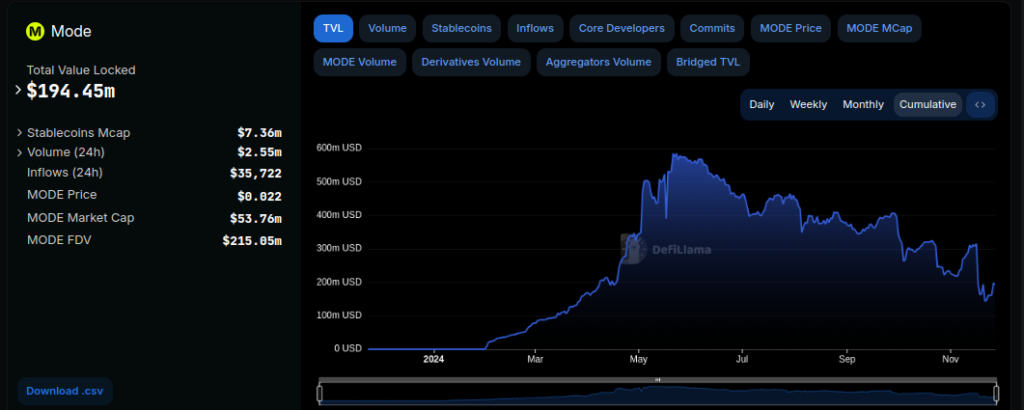Screen dimensions: 1024x410
Task: Expand the Total Value Locked breakdown
Action: tap(18, 91)
